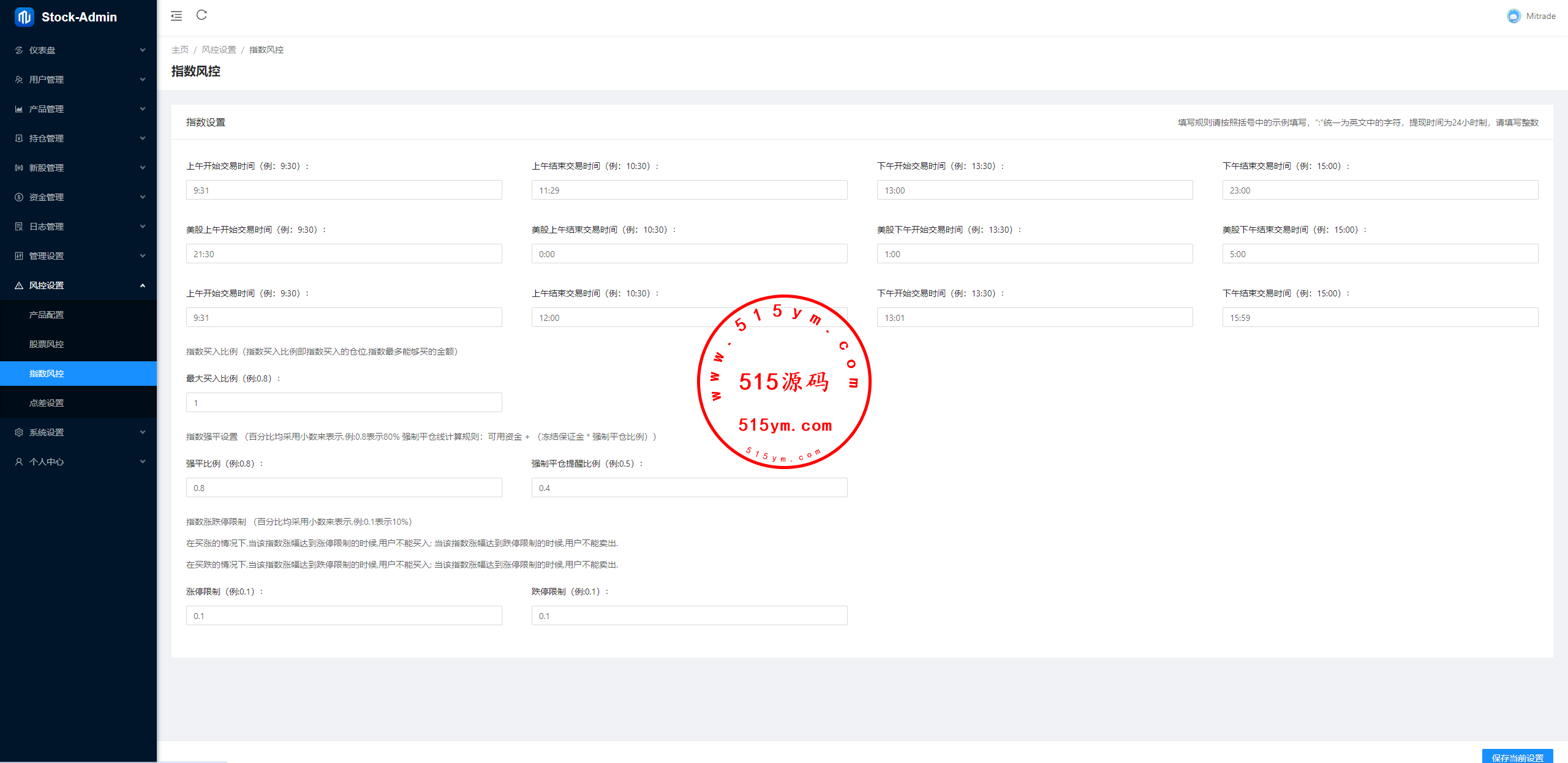
Task: Click the 用户管理 user icon
Action: 19,80
